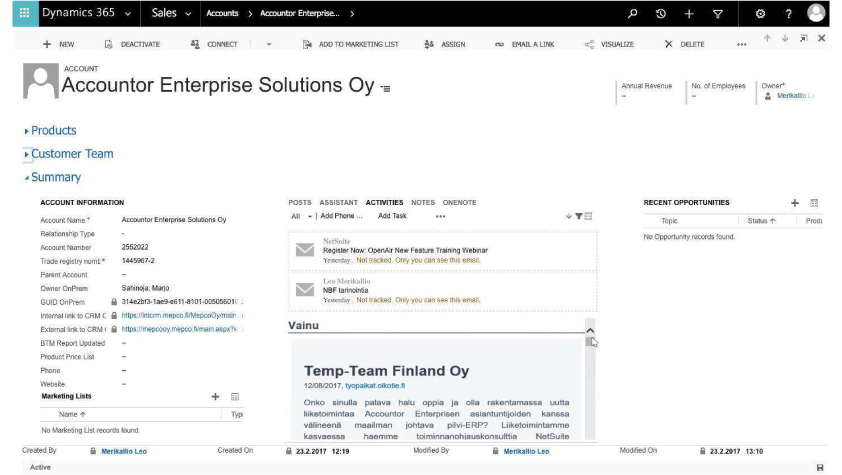Click EMAIL A LINK
Viewport: 842px width, 475px height.
[525, 44]
